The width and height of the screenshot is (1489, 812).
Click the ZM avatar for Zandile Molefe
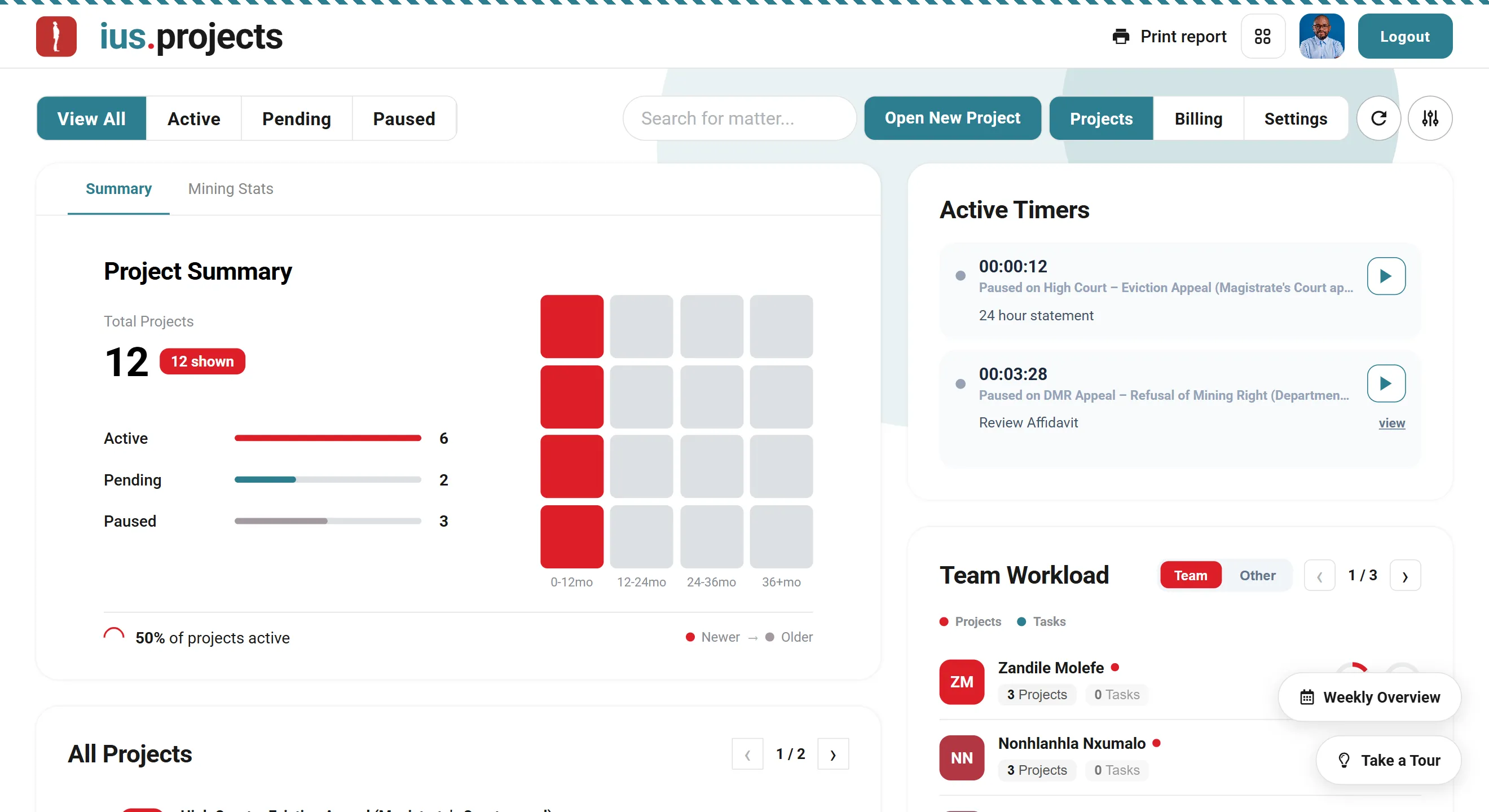tap(961, 682)
